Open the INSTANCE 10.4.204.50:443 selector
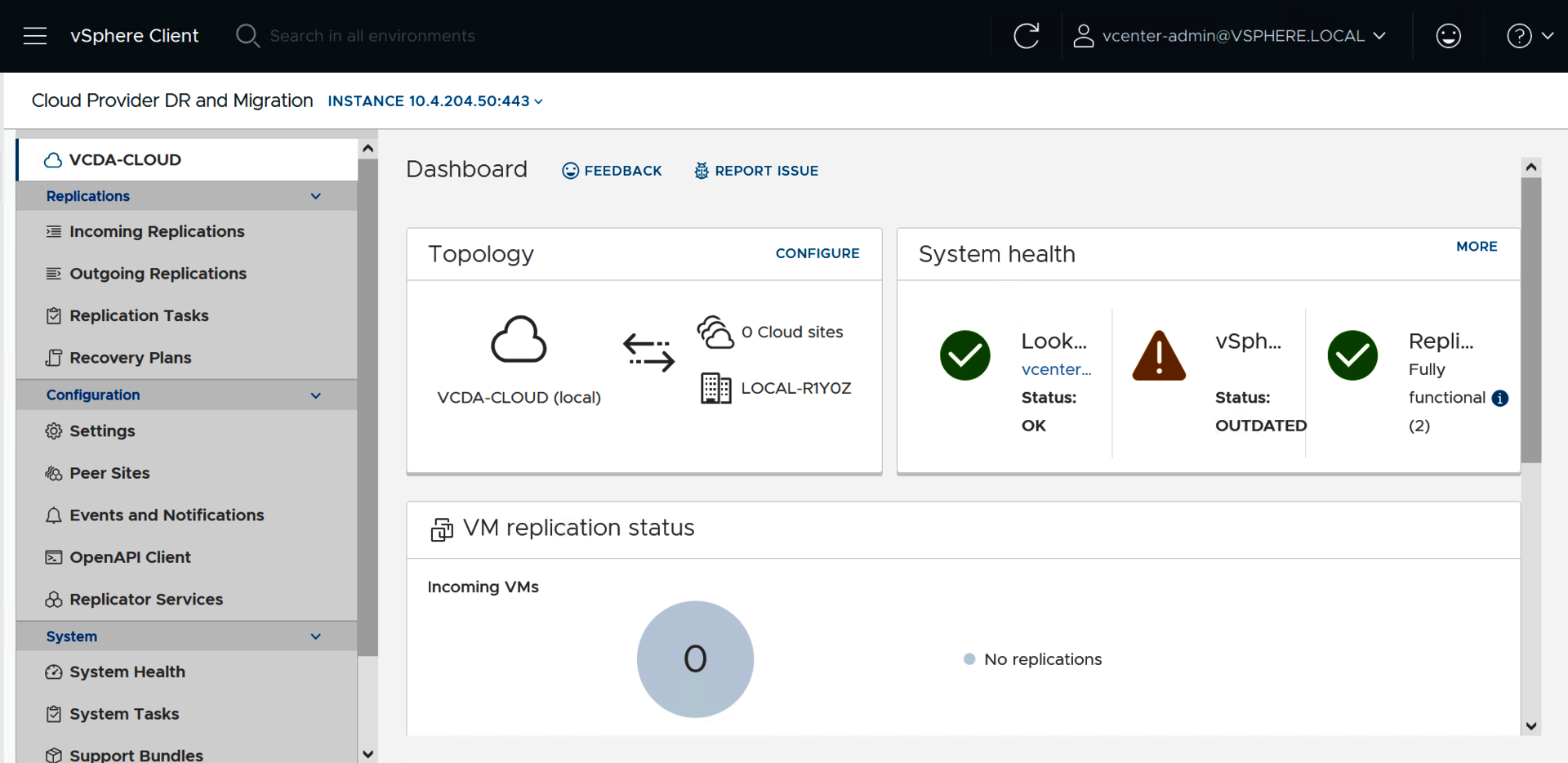Screen dimensions: 1568x763 (x=434, y=101)
